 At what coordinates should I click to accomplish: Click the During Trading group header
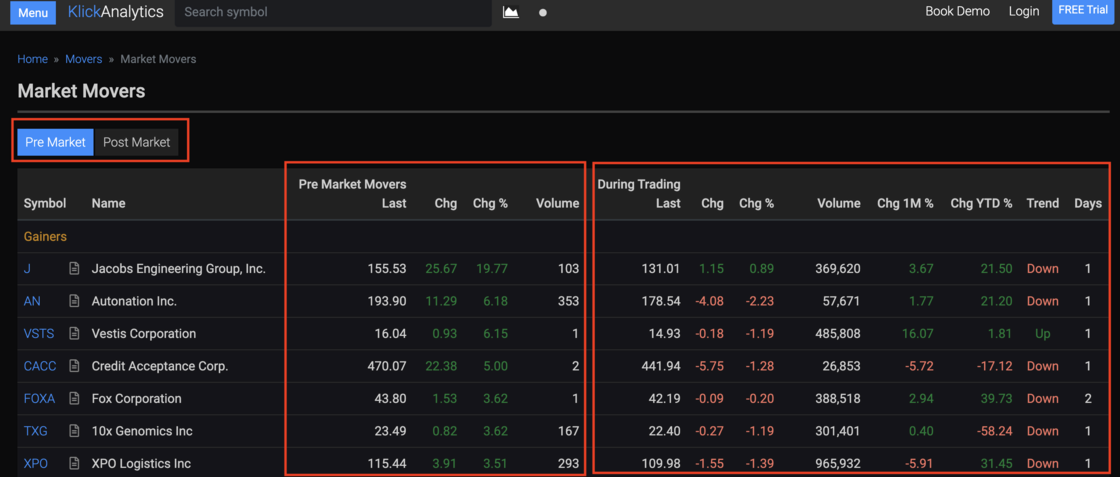[x=639, y=185]
